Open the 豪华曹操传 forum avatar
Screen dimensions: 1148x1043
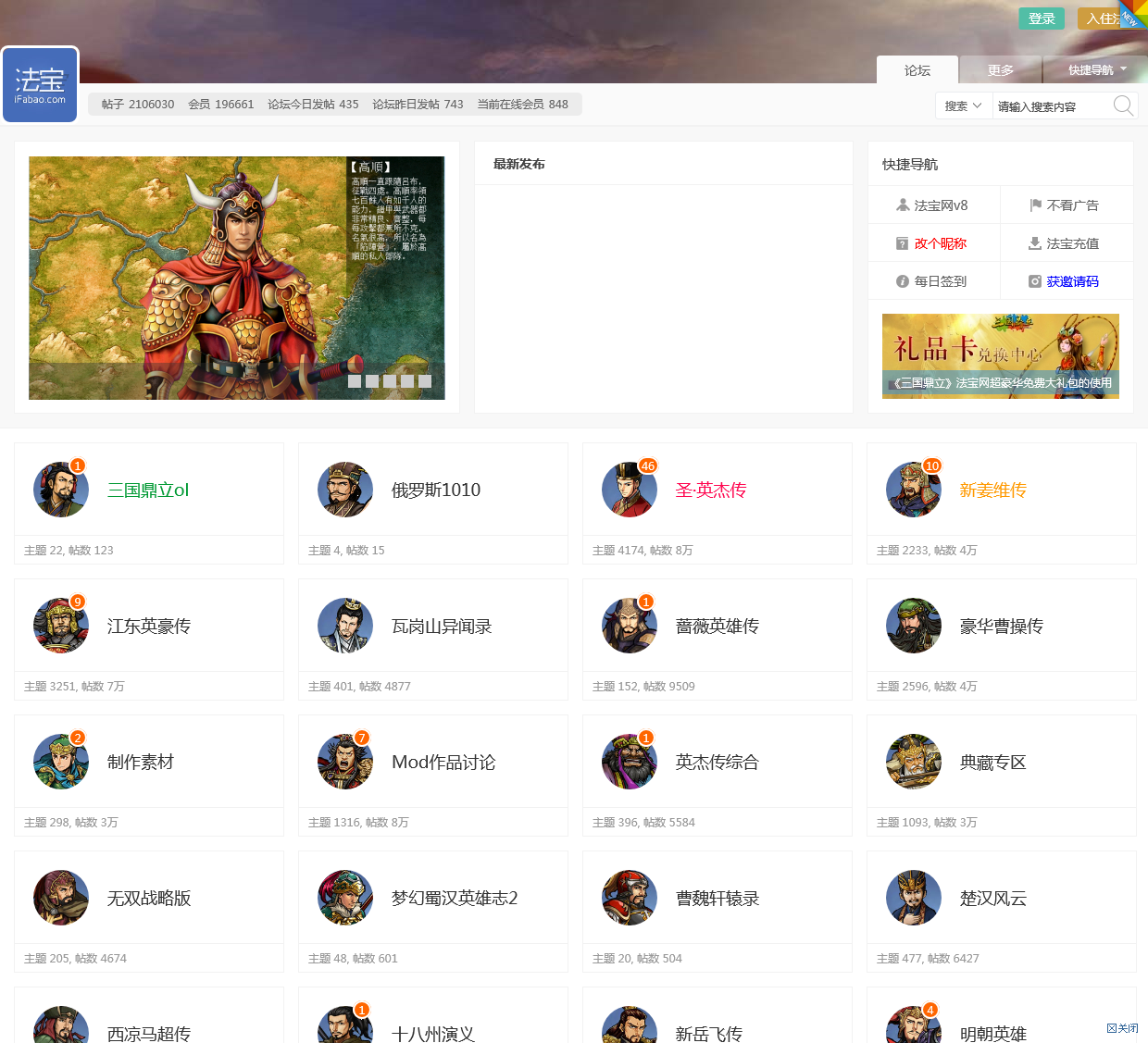point(914,626)
